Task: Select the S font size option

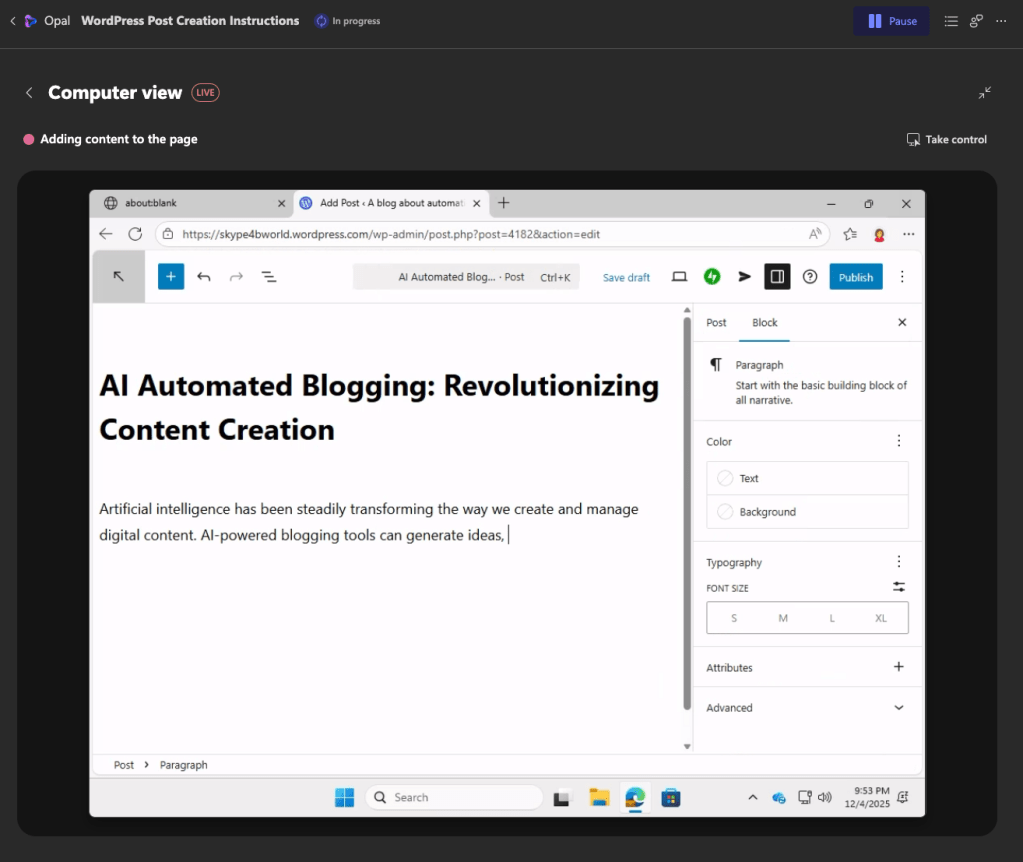Action: click(x=734, y=618)
